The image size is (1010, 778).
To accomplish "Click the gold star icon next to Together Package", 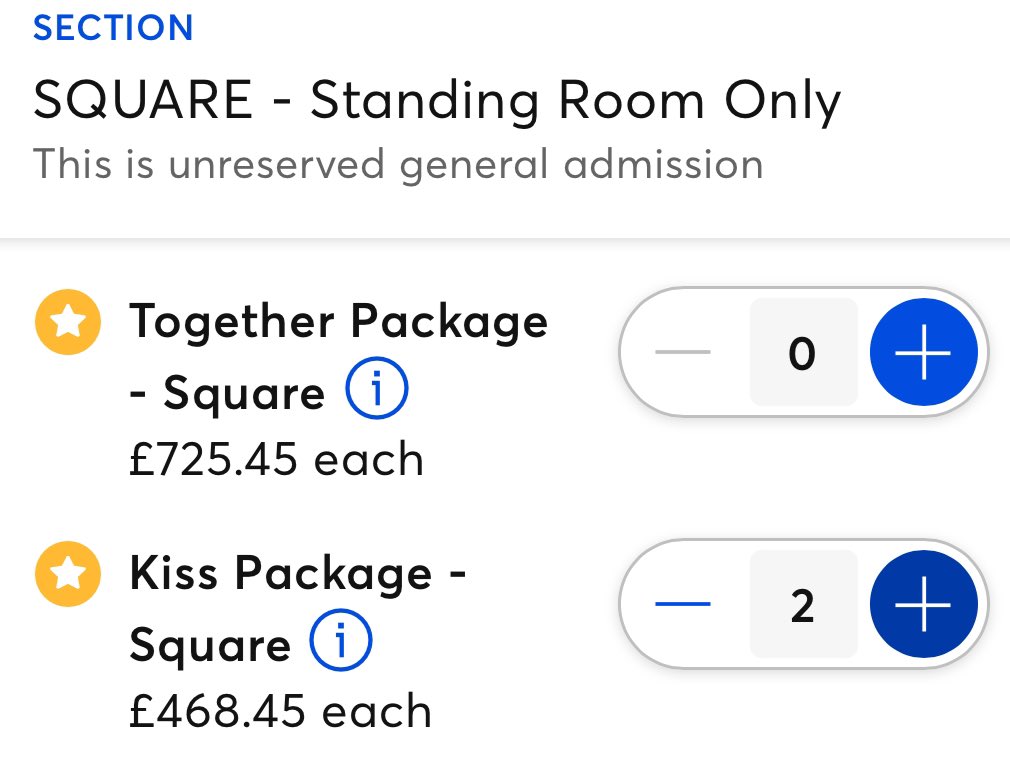I will click(x=67, y=324).
